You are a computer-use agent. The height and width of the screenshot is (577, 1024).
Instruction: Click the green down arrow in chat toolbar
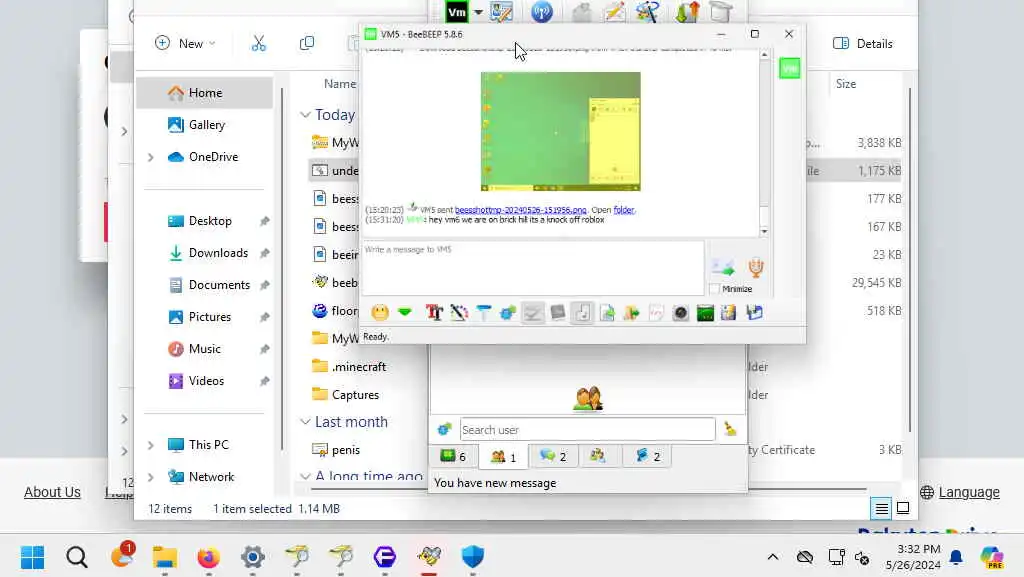(405, 313)
